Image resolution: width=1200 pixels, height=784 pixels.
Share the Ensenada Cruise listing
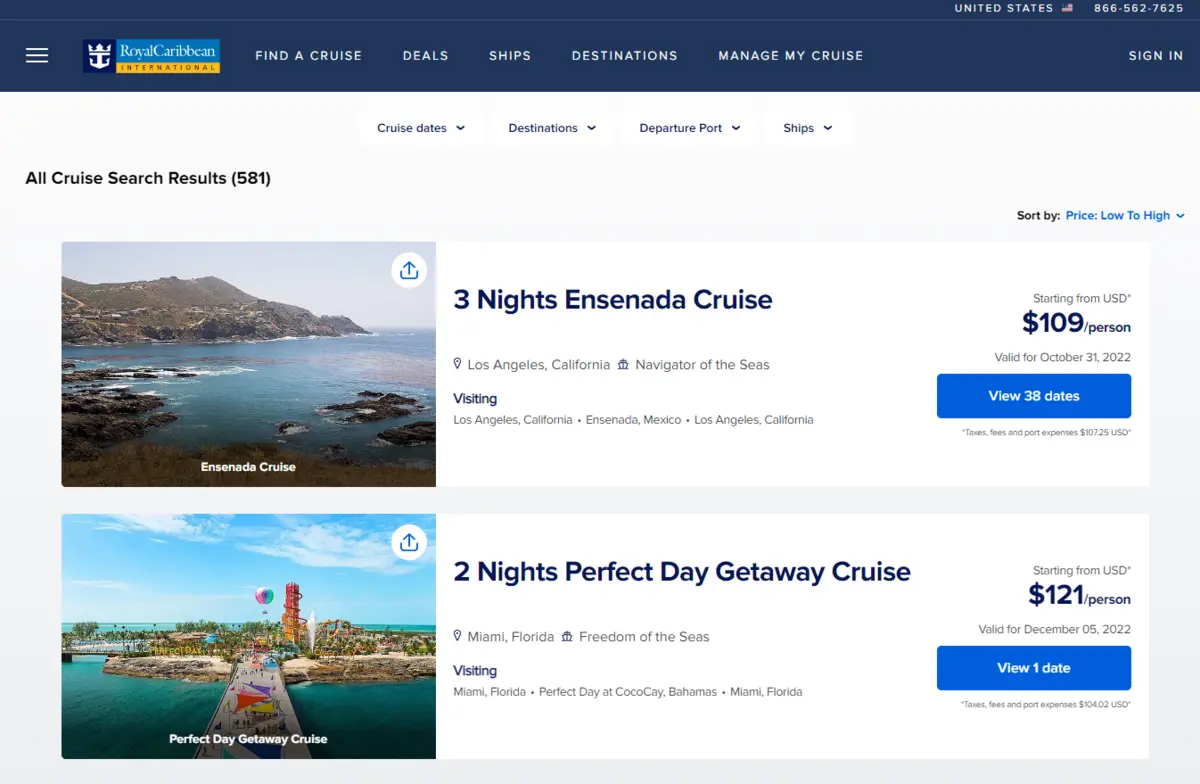point(408,270)
